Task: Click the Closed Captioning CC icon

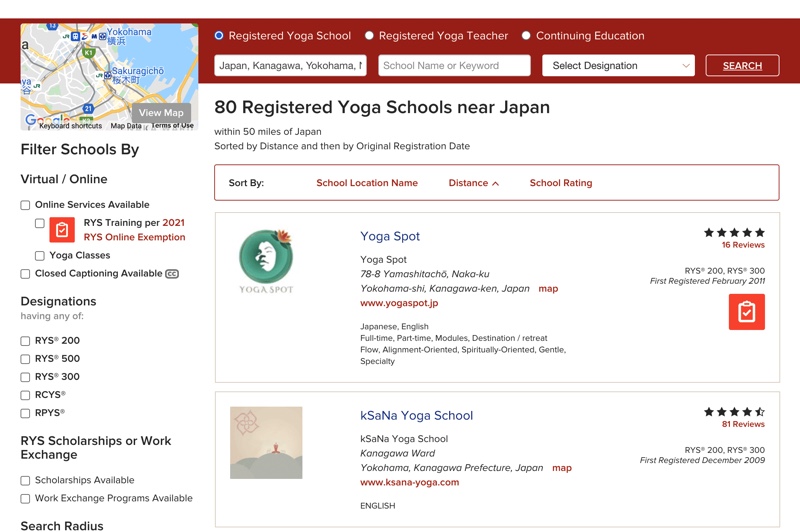Action: (x=172, y=274)
